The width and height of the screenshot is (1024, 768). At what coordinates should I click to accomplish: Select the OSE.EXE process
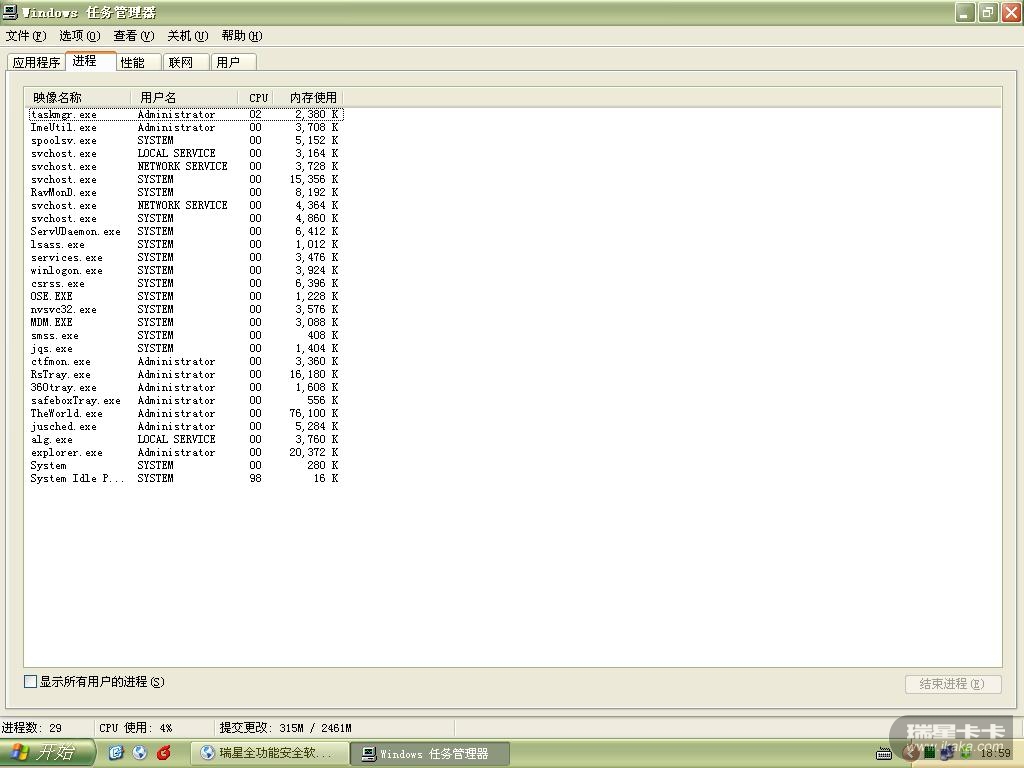coord(186,296)
